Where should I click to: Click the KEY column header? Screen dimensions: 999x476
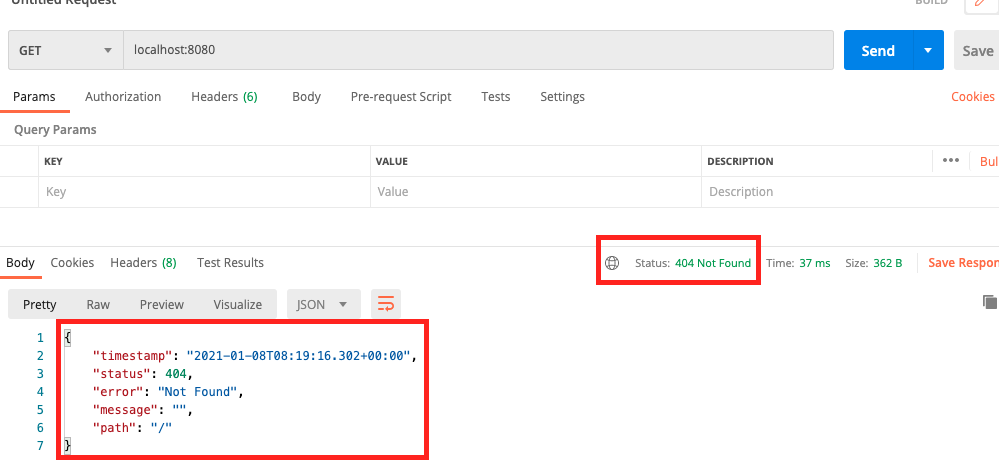(52, 161)
